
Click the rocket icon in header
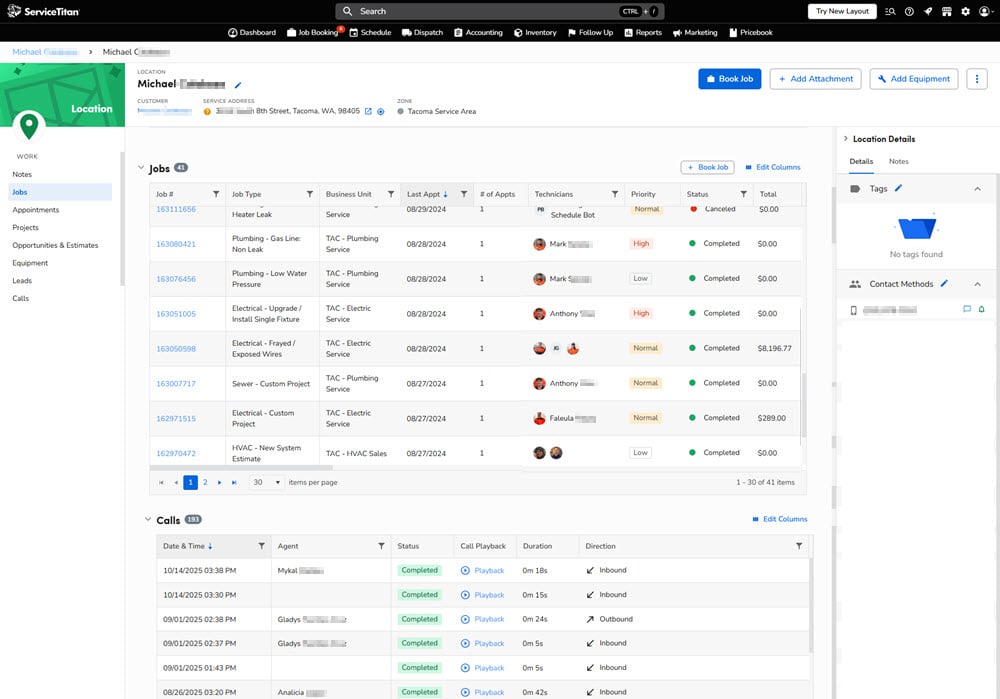928,11
